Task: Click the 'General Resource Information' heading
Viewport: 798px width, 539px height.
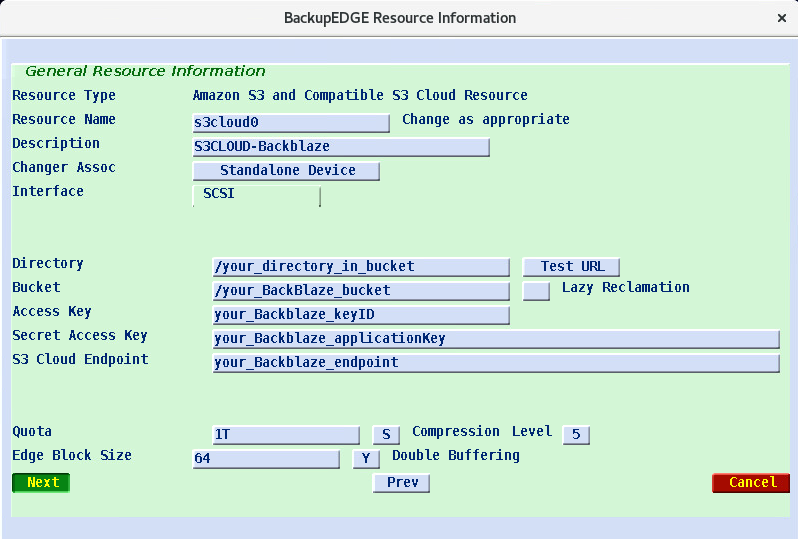Action: click(x=145, y=71)
